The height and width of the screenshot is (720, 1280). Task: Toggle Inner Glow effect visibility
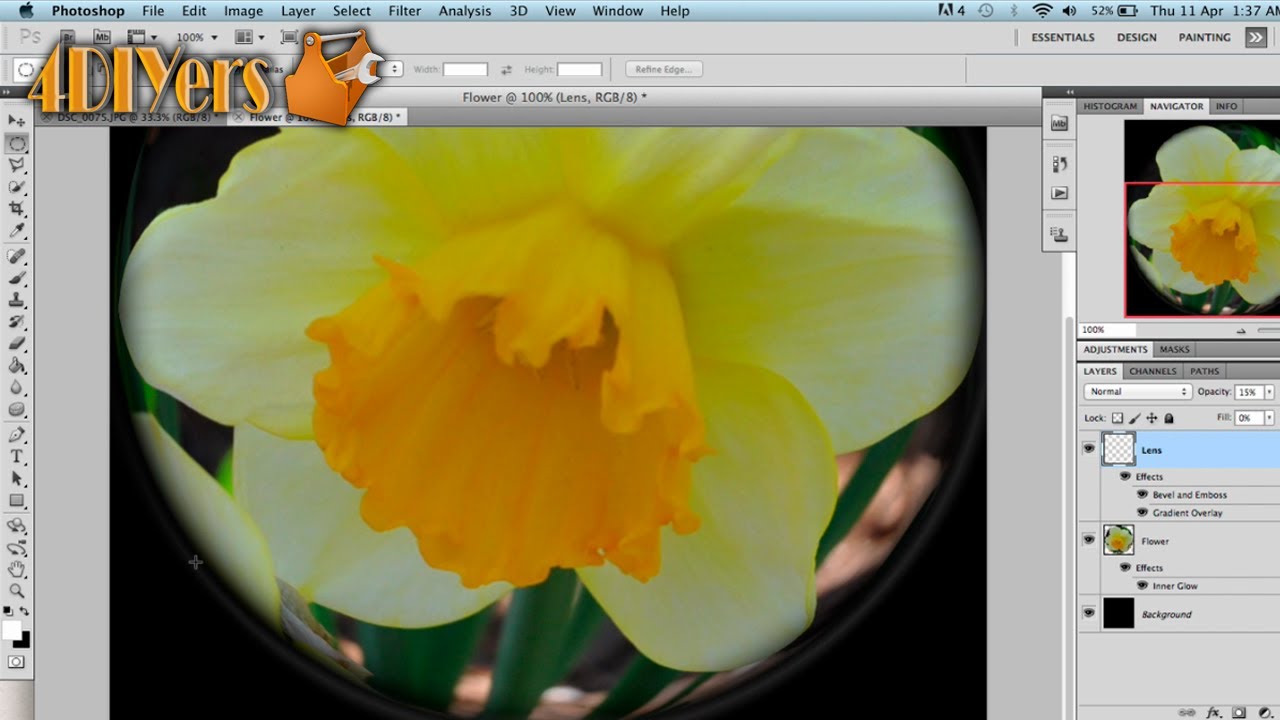(1143, 586)
